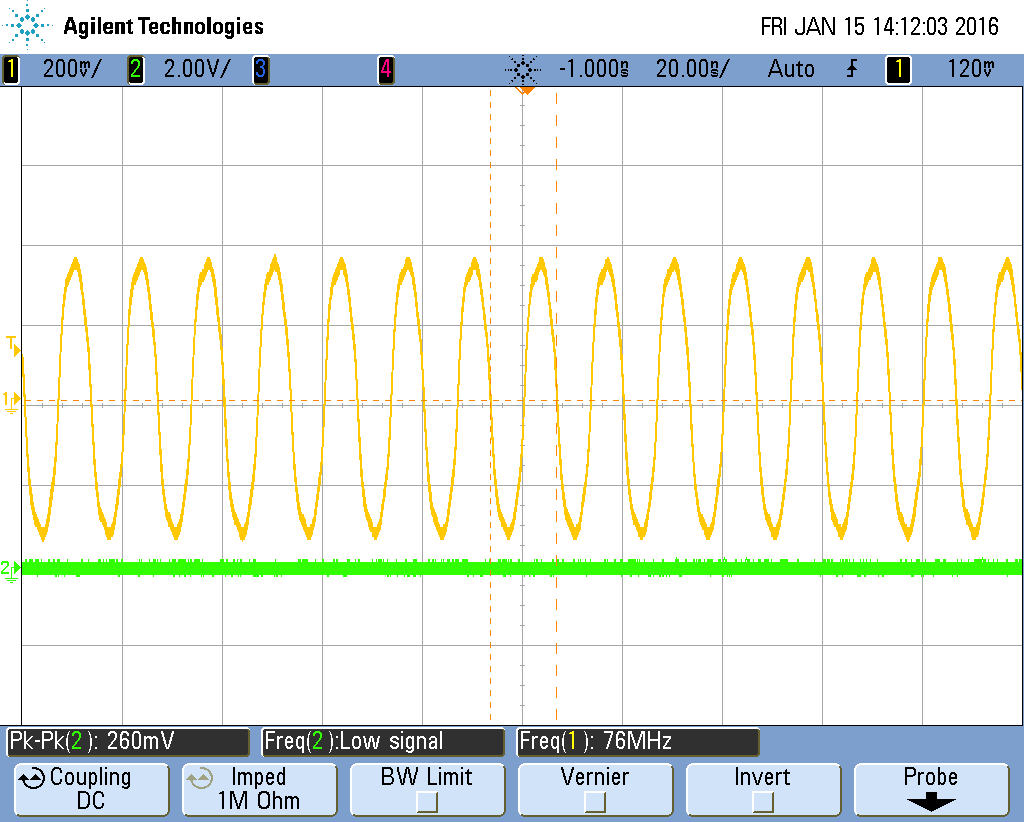Select channel 3 blue indicator
This screenshot has height=822, width=1024.
pyautogui.click(x=261, y=69)
